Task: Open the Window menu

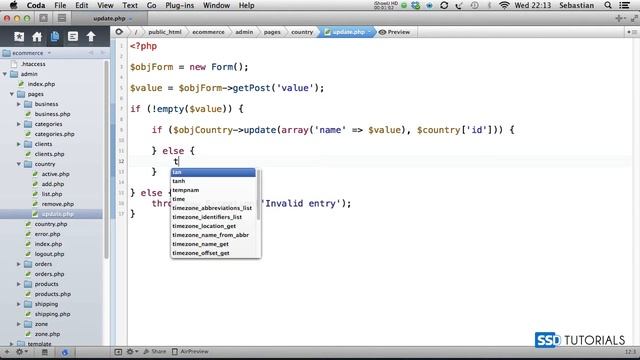Action: pyautogui.click(x=216, y=5)
